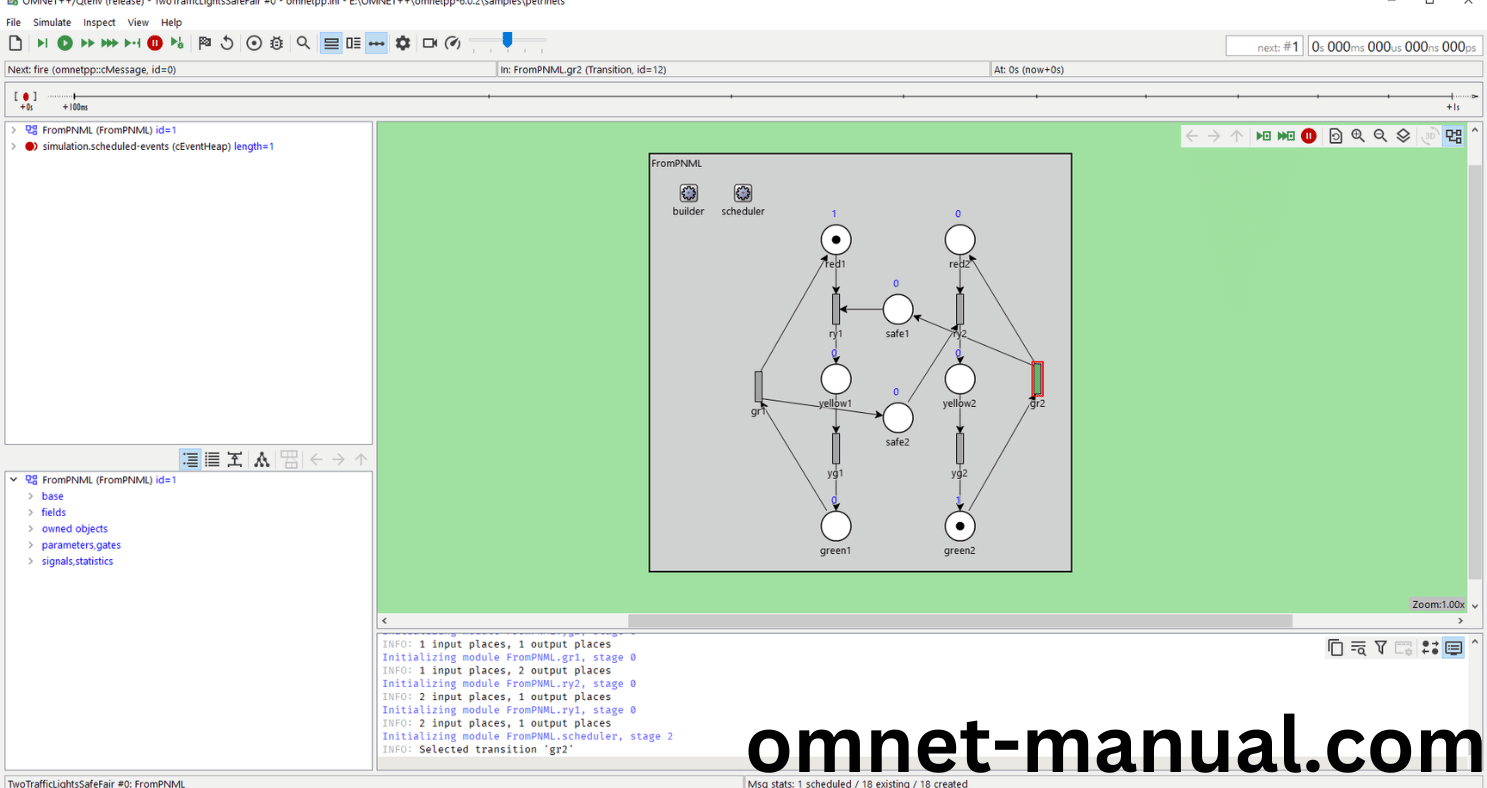Click the Step single event icon
Viewport: 1487px width, 788px height.
(42, 43)
